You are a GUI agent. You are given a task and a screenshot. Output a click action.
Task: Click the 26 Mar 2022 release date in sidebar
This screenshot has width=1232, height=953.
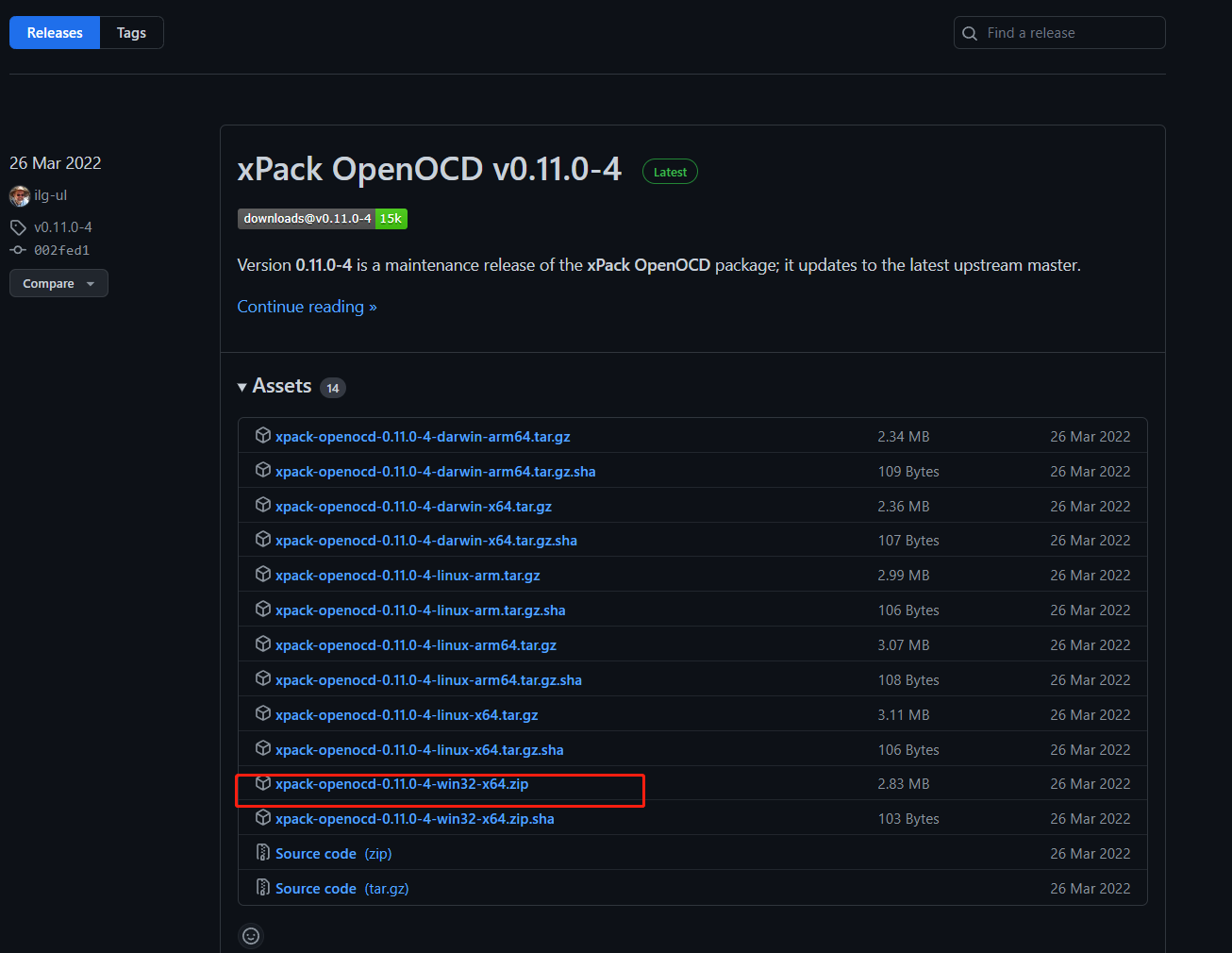(x=56, y=163)
